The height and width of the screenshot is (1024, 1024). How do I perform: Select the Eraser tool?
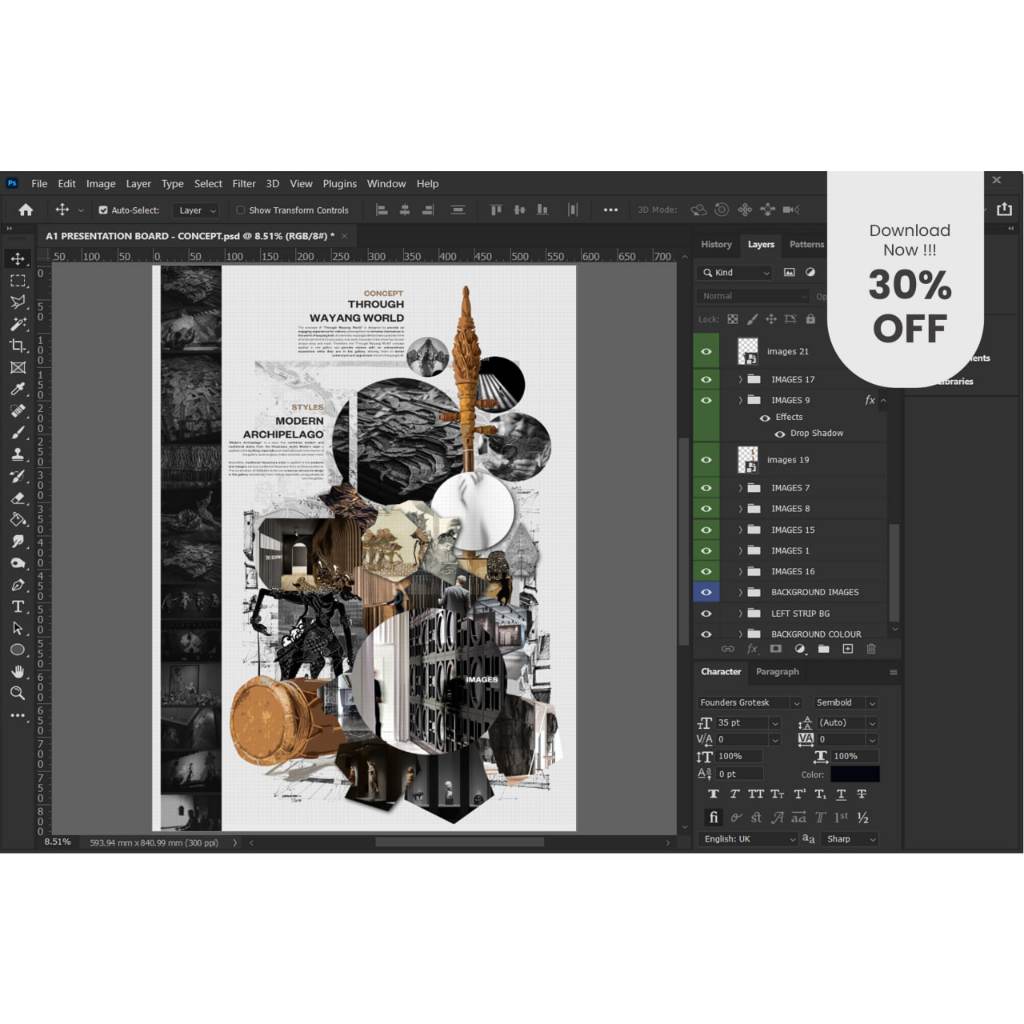tap(18, 498)
